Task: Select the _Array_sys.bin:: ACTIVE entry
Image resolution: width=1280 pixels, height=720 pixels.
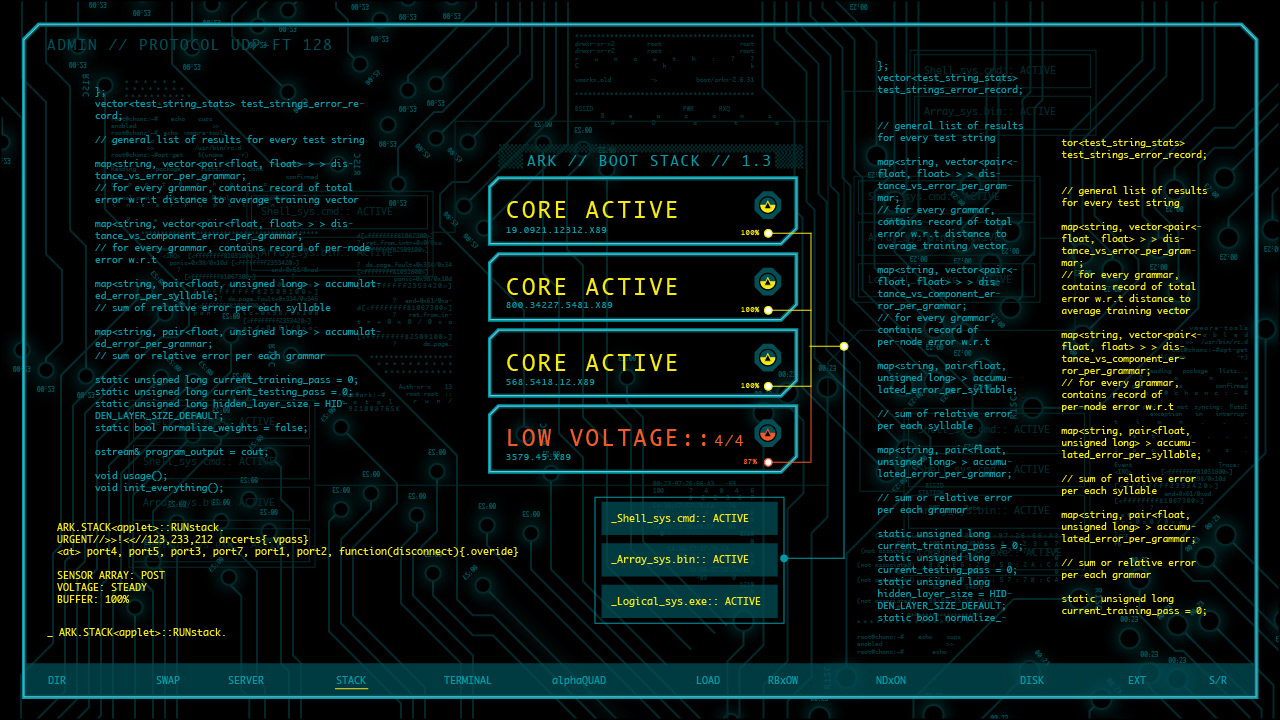Action: pos(689,560)
